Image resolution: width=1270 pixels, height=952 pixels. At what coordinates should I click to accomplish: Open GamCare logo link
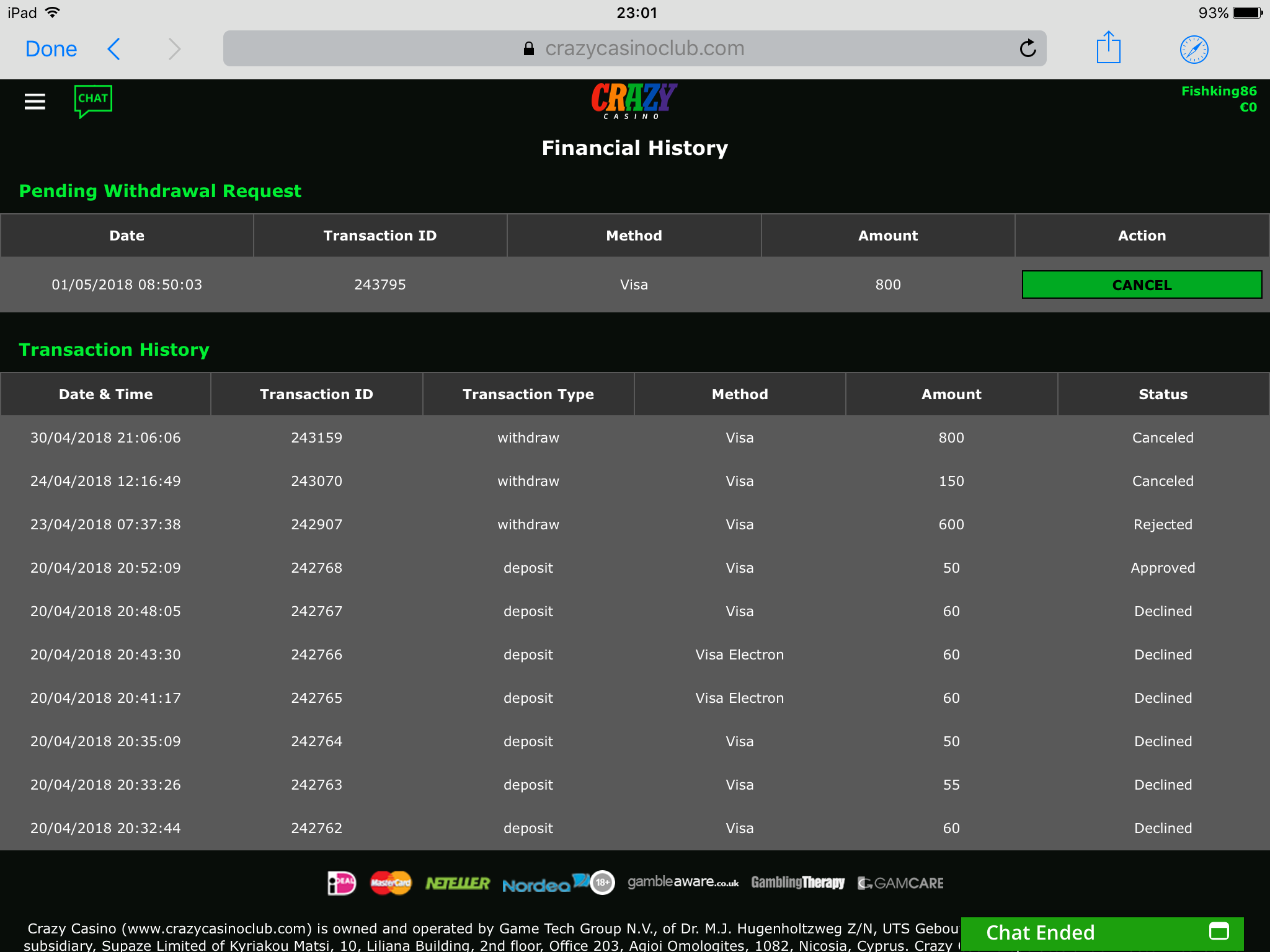tap(900, 883)
